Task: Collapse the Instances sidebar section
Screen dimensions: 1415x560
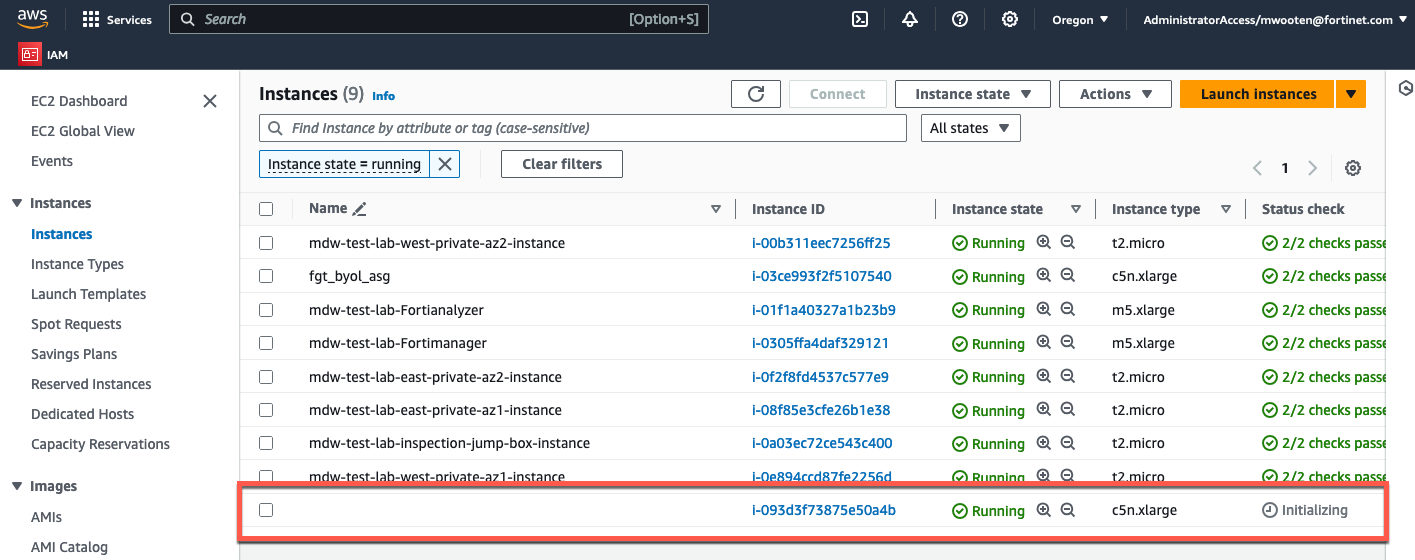Action: 17,203
